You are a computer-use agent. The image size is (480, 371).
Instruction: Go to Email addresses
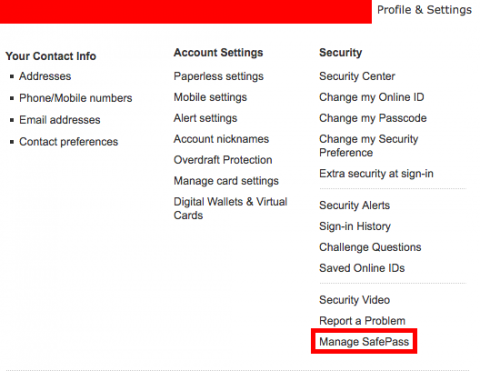(60, 120)
